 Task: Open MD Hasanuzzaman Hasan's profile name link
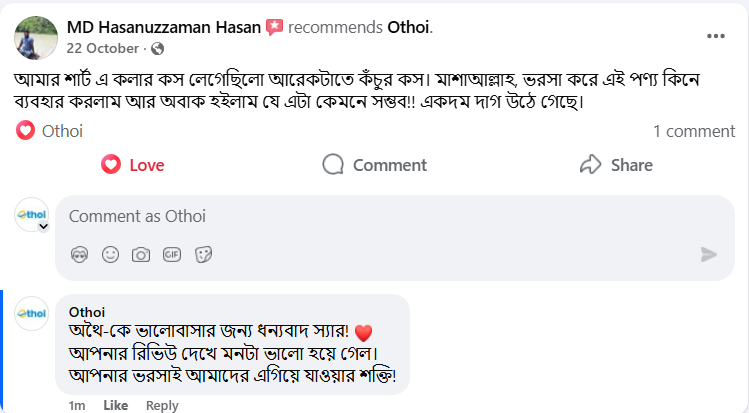click(164, 27)
